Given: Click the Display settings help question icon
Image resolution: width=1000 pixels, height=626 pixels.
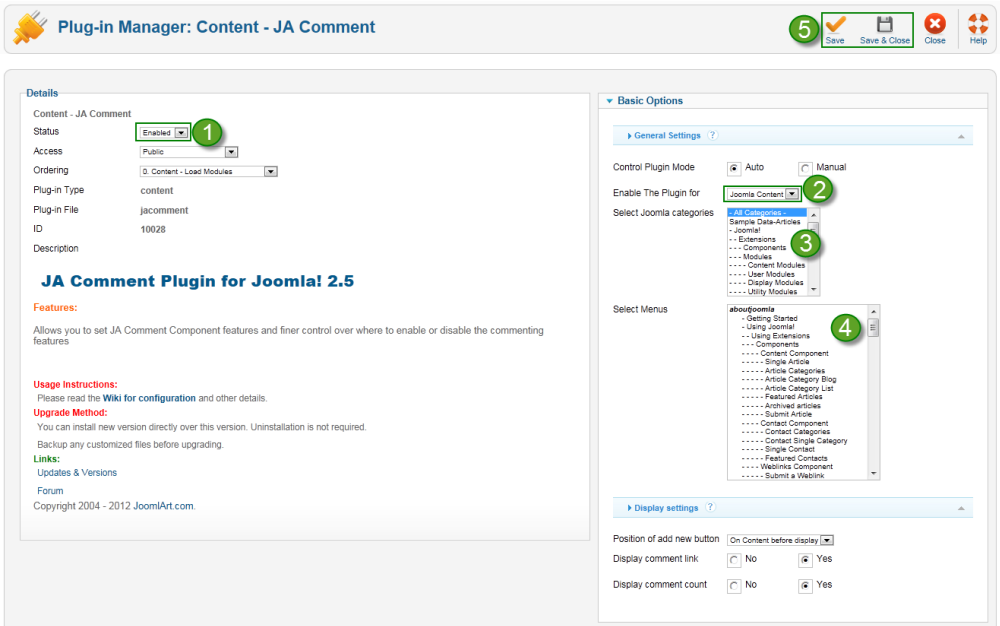Looking at the screenshot, I should 710,507.
